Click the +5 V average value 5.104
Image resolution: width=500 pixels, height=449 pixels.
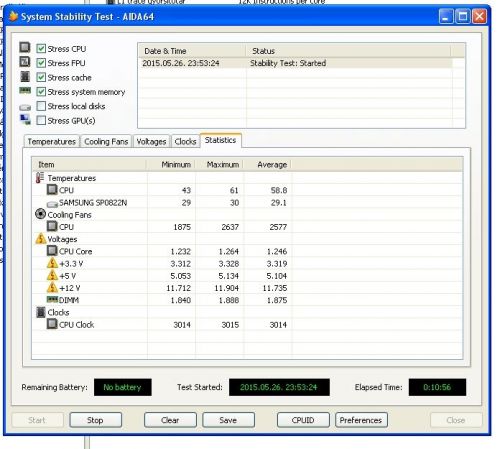pyautogui.click(x=277, y=276)
